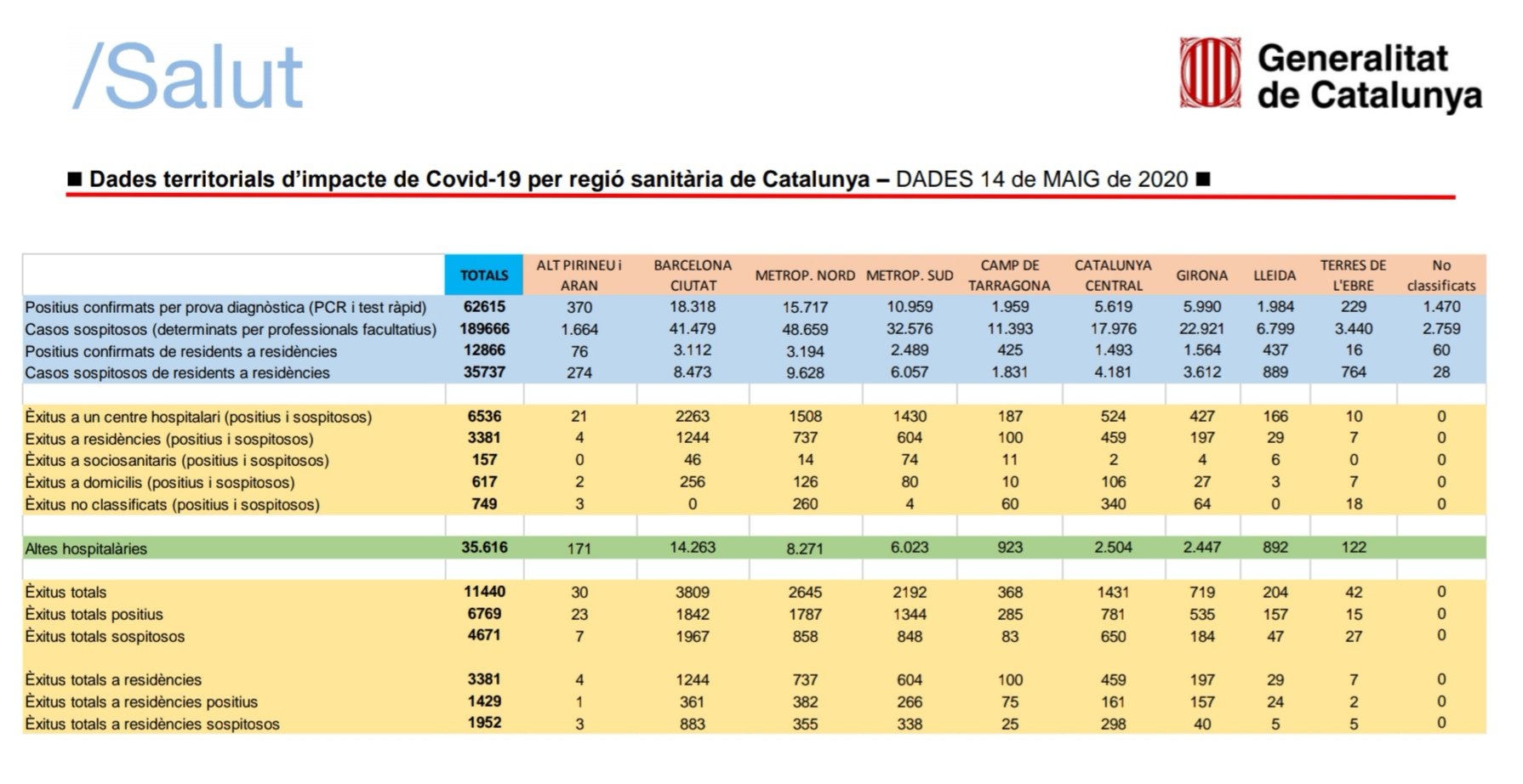Click the hospital deaths total 6536
1523x784 pixels.
click(484, 416)
